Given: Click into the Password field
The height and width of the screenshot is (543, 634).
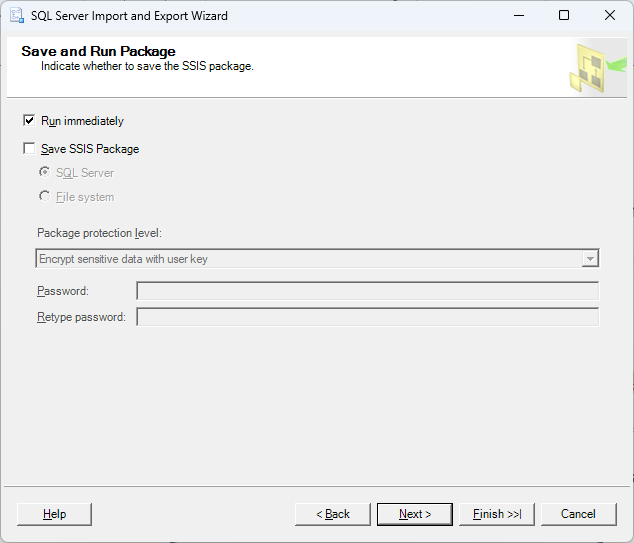Looking at the screenshot, I should pos(367,291).
